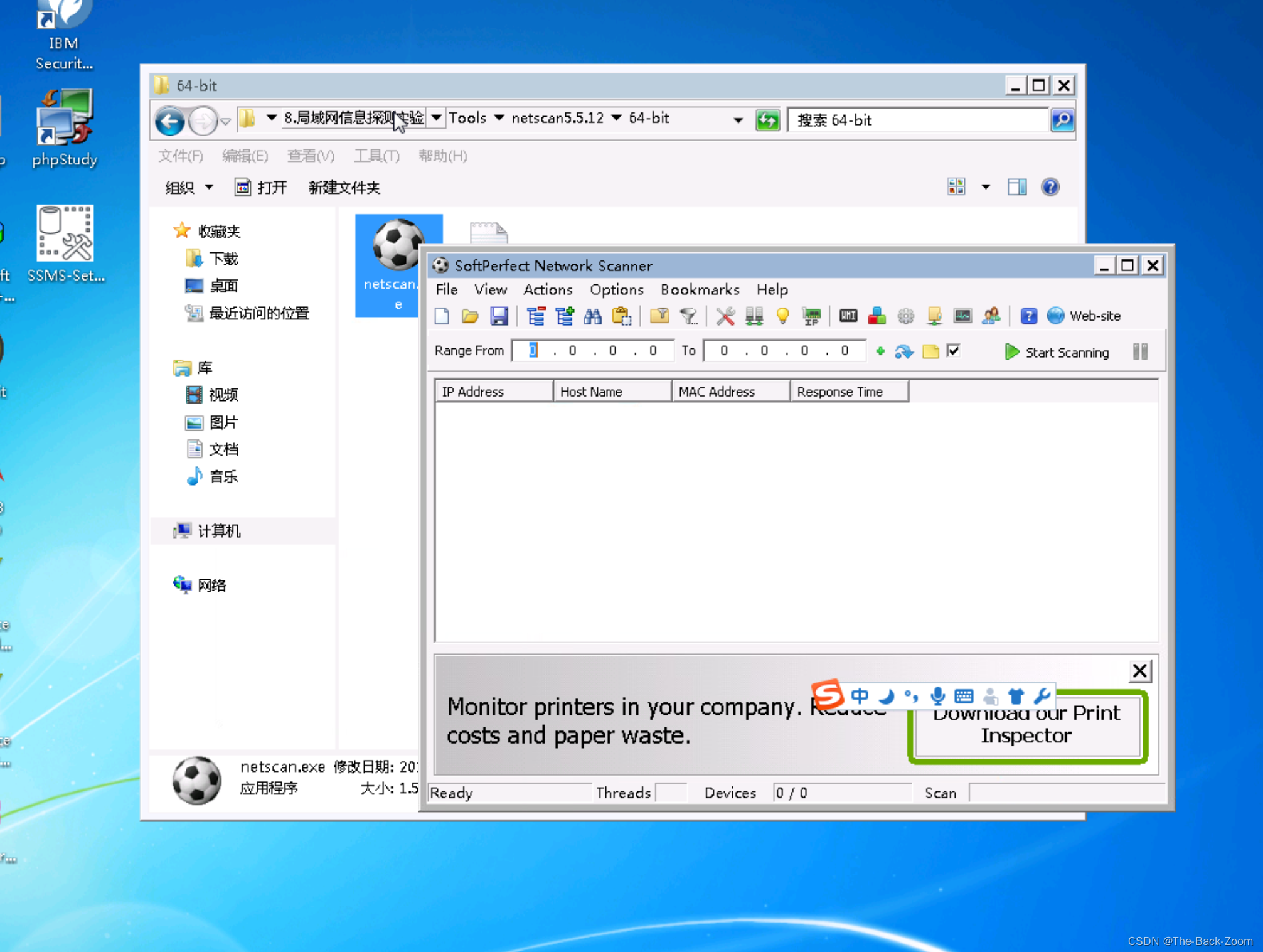This screenshot has width=1263, height=952.
Task: Open the phpStudy desktop shortcut
Action: [x=65, y=129]
